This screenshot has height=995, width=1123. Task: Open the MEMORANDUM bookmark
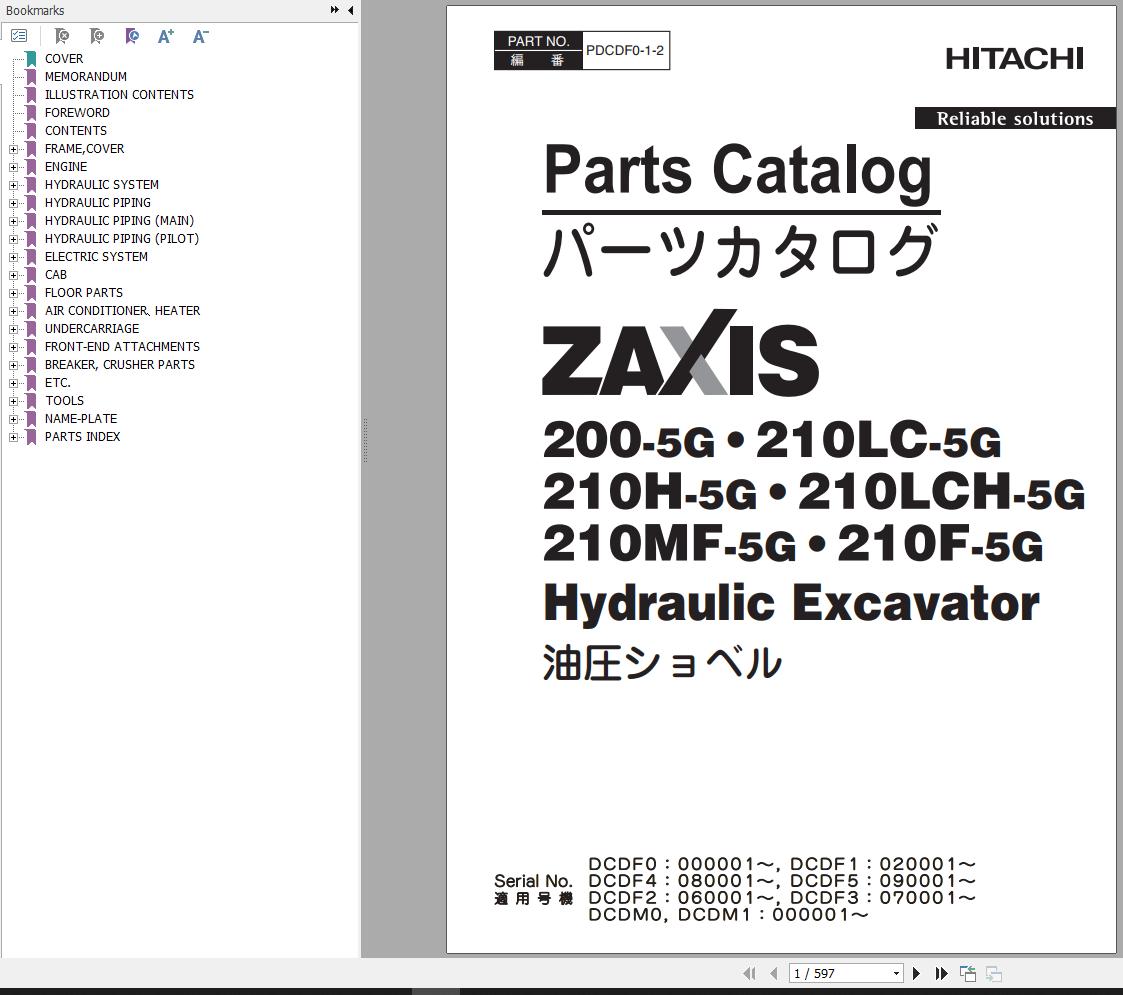86,77
